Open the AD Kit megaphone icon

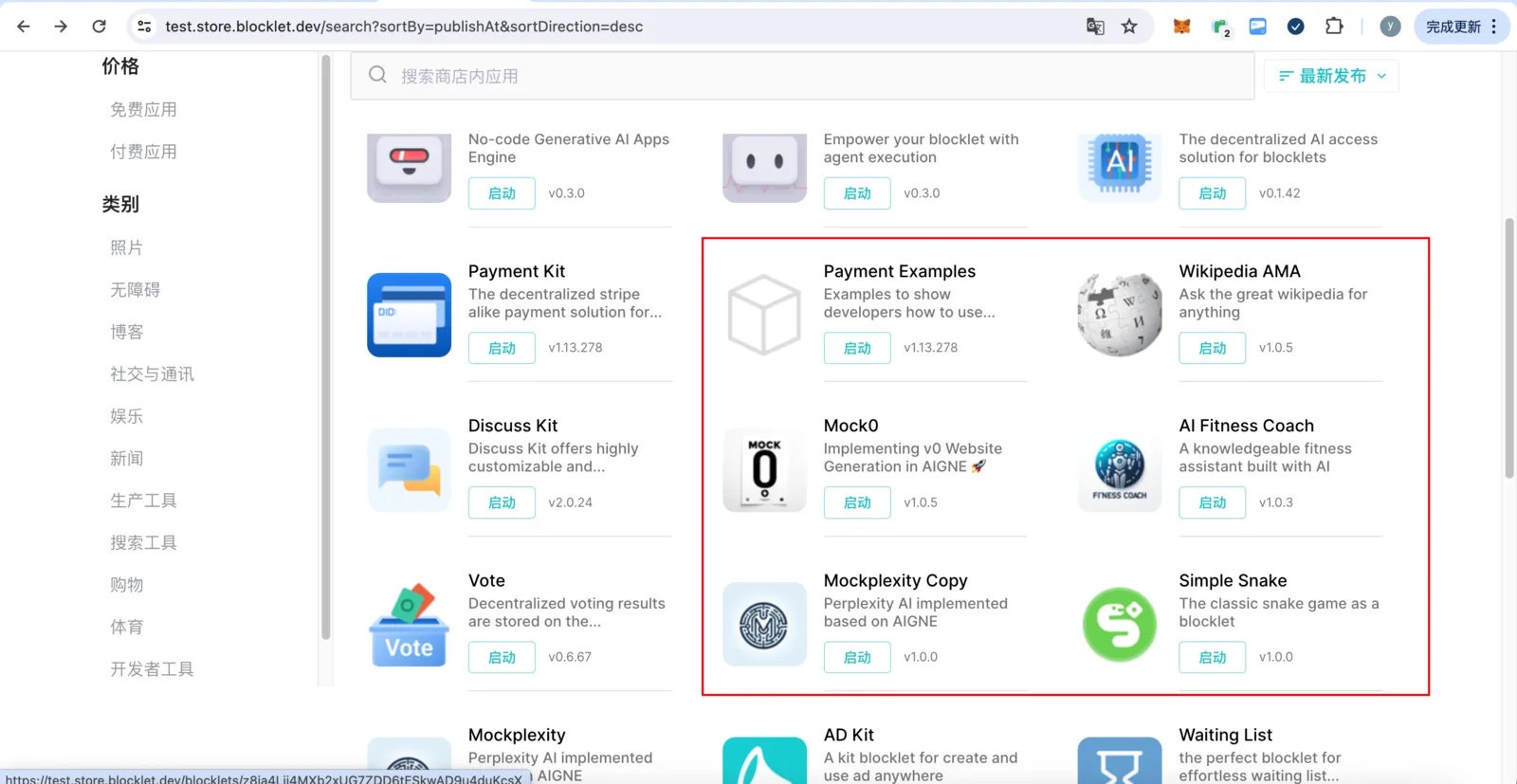764,760
